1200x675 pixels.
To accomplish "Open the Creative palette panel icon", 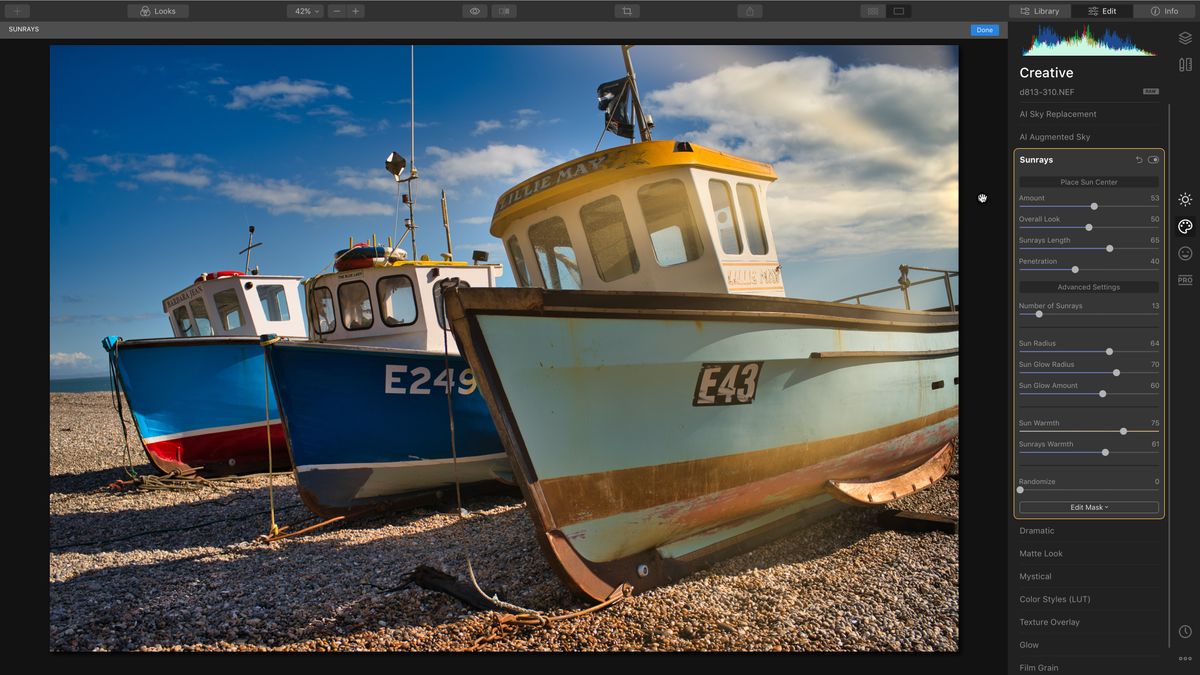I will point(1185,227).
